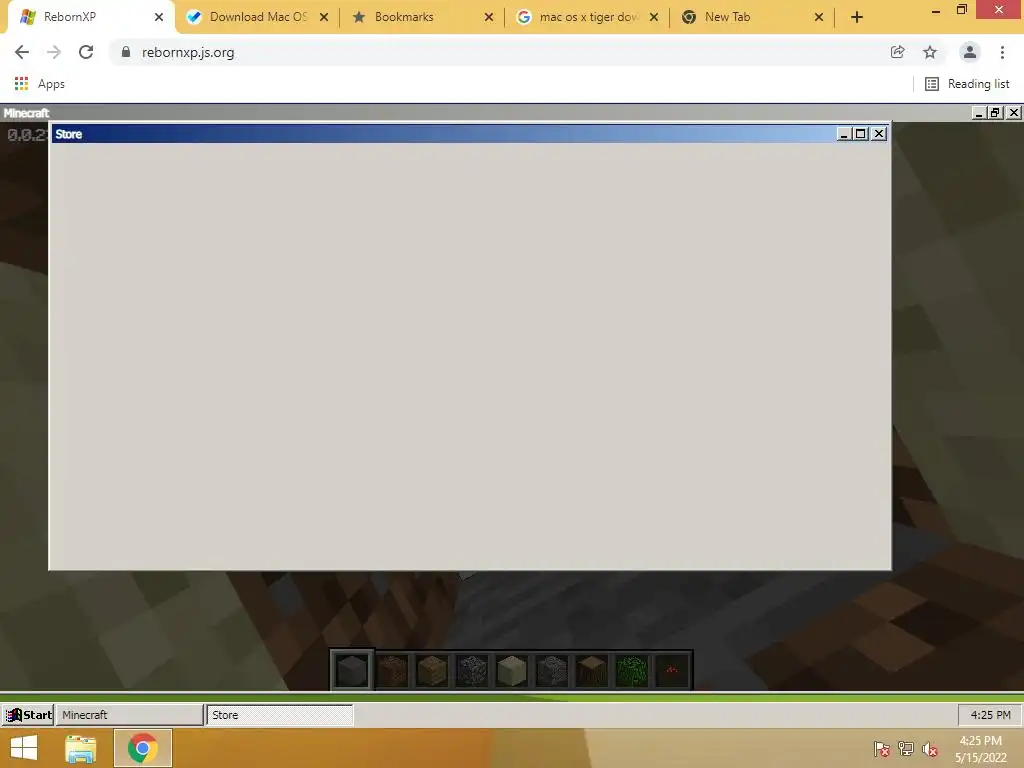
Task: Close the Store window
Action: pos(879,134)
